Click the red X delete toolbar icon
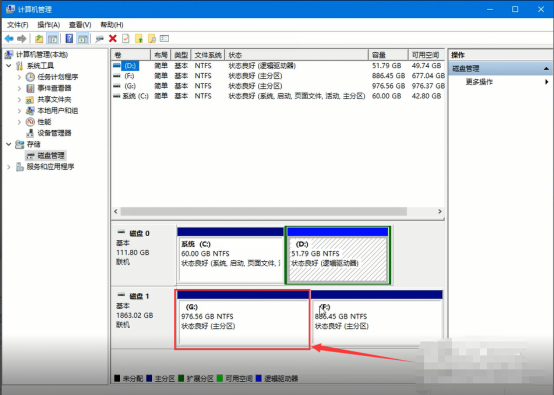This screenshot has width=554, height=395. (113, 39)
